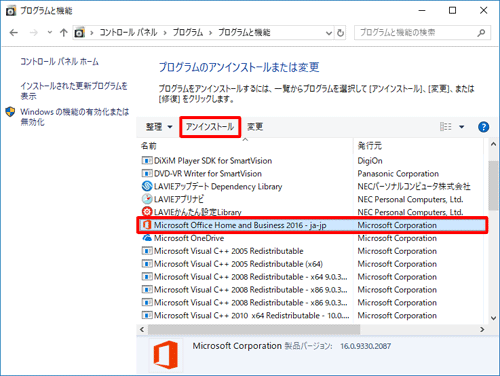Select DVD-VR Writer for SmartVision icon
The image size is (500, 376).
(x=147, y=174)
